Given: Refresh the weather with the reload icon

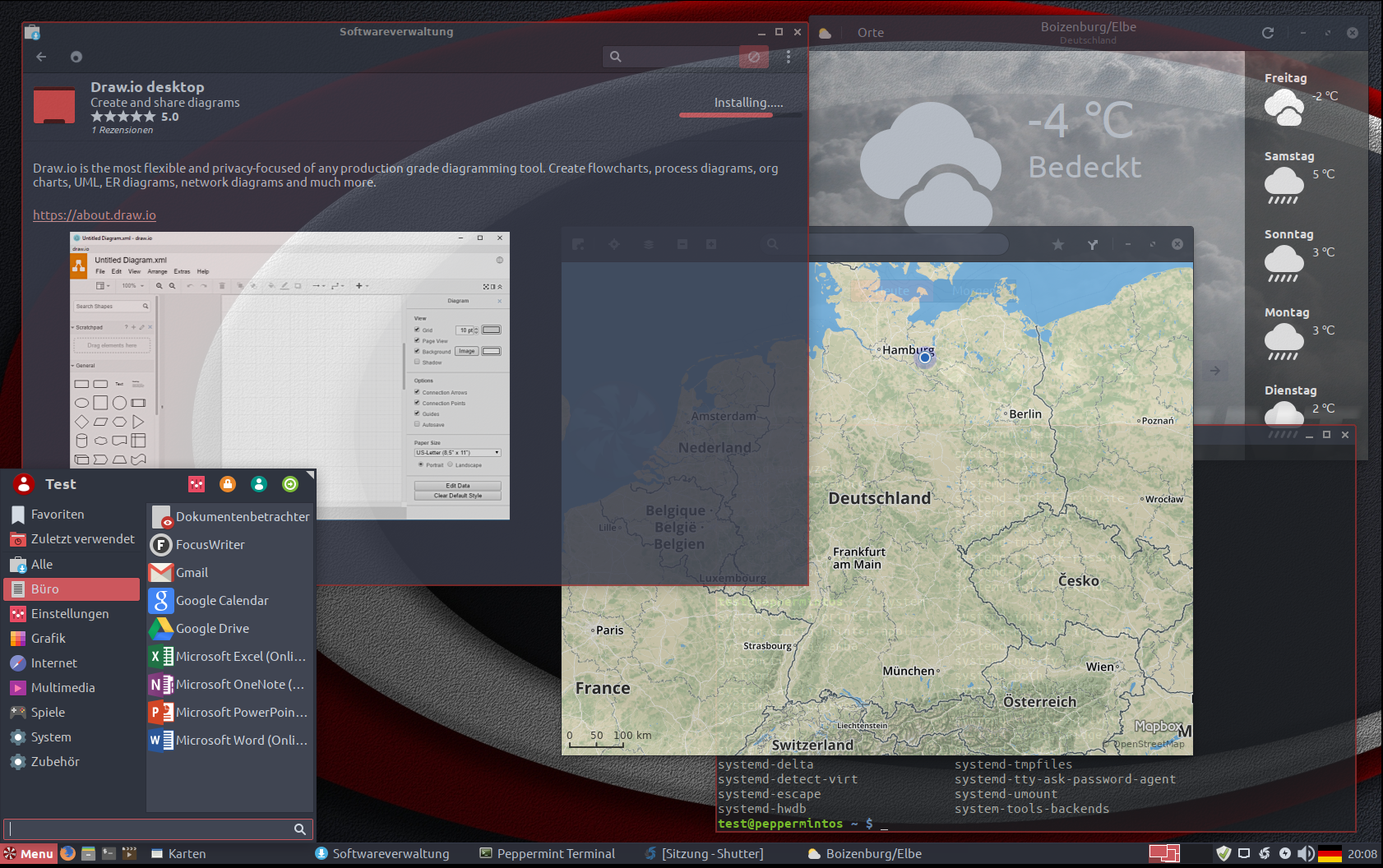Looking at the screenshot, I should pyautogui.click(x=1267, y=33).
